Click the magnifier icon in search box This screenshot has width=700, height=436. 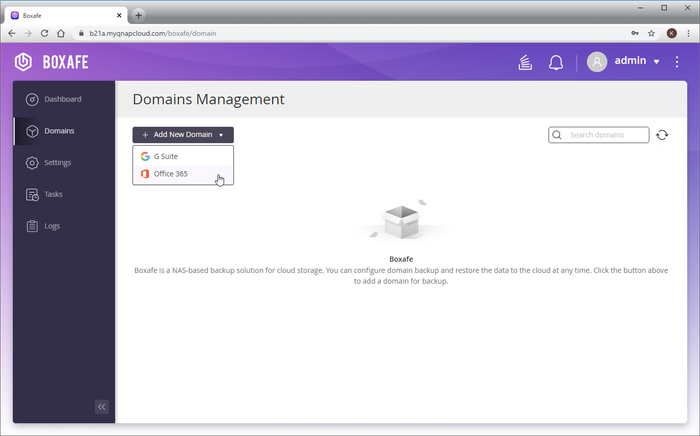tap(557, 135)
